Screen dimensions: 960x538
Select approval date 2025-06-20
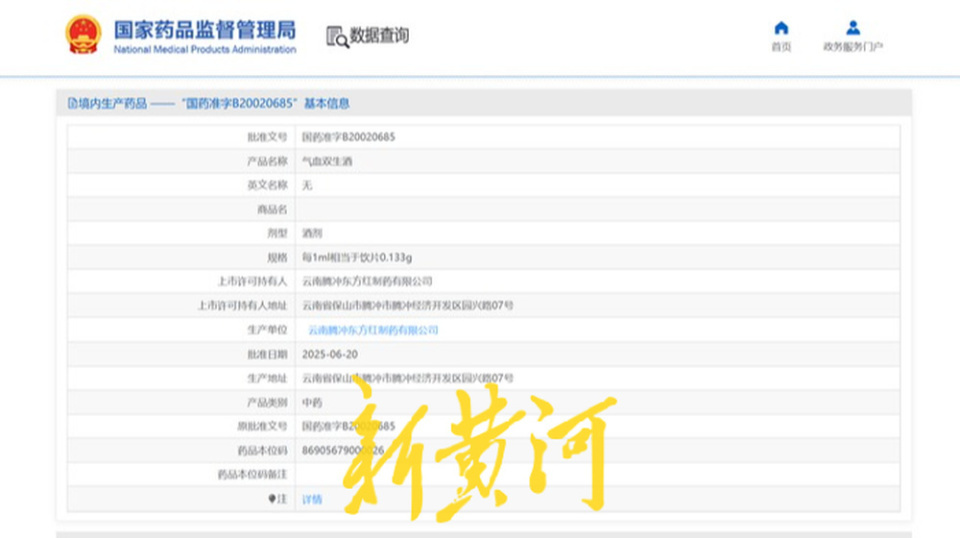(x=330, y=354)
